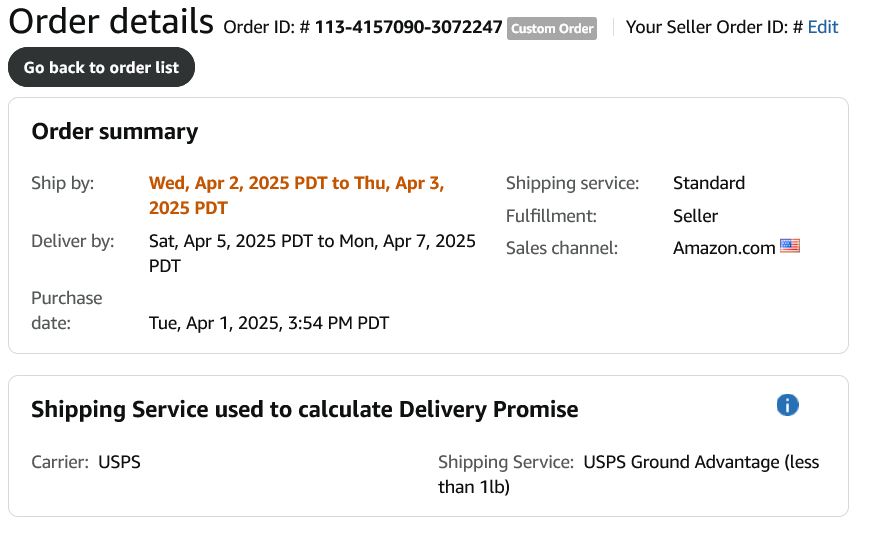Click the USPS carrier value
The image size is (872, 542).
tap(119, 462)
